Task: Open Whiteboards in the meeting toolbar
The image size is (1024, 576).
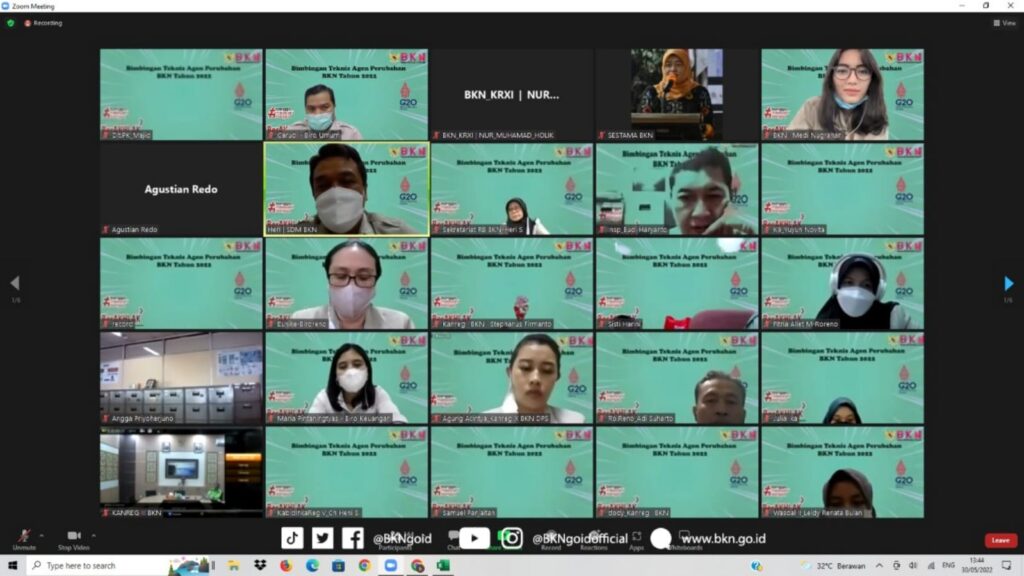Action: [x=685, y=539]
